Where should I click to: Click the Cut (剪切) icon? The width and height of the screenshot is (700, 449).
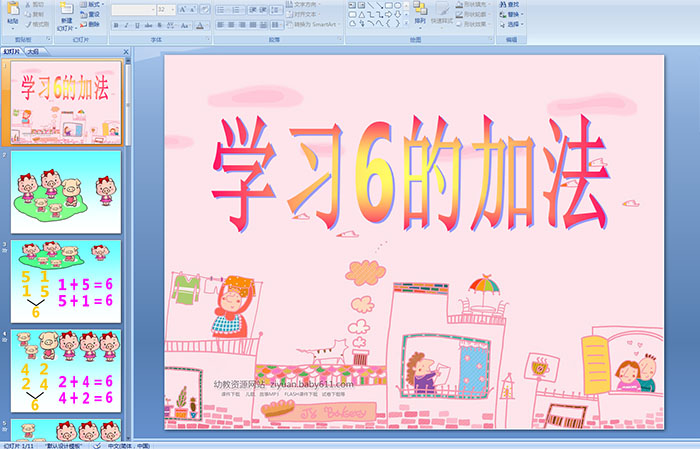35,4
